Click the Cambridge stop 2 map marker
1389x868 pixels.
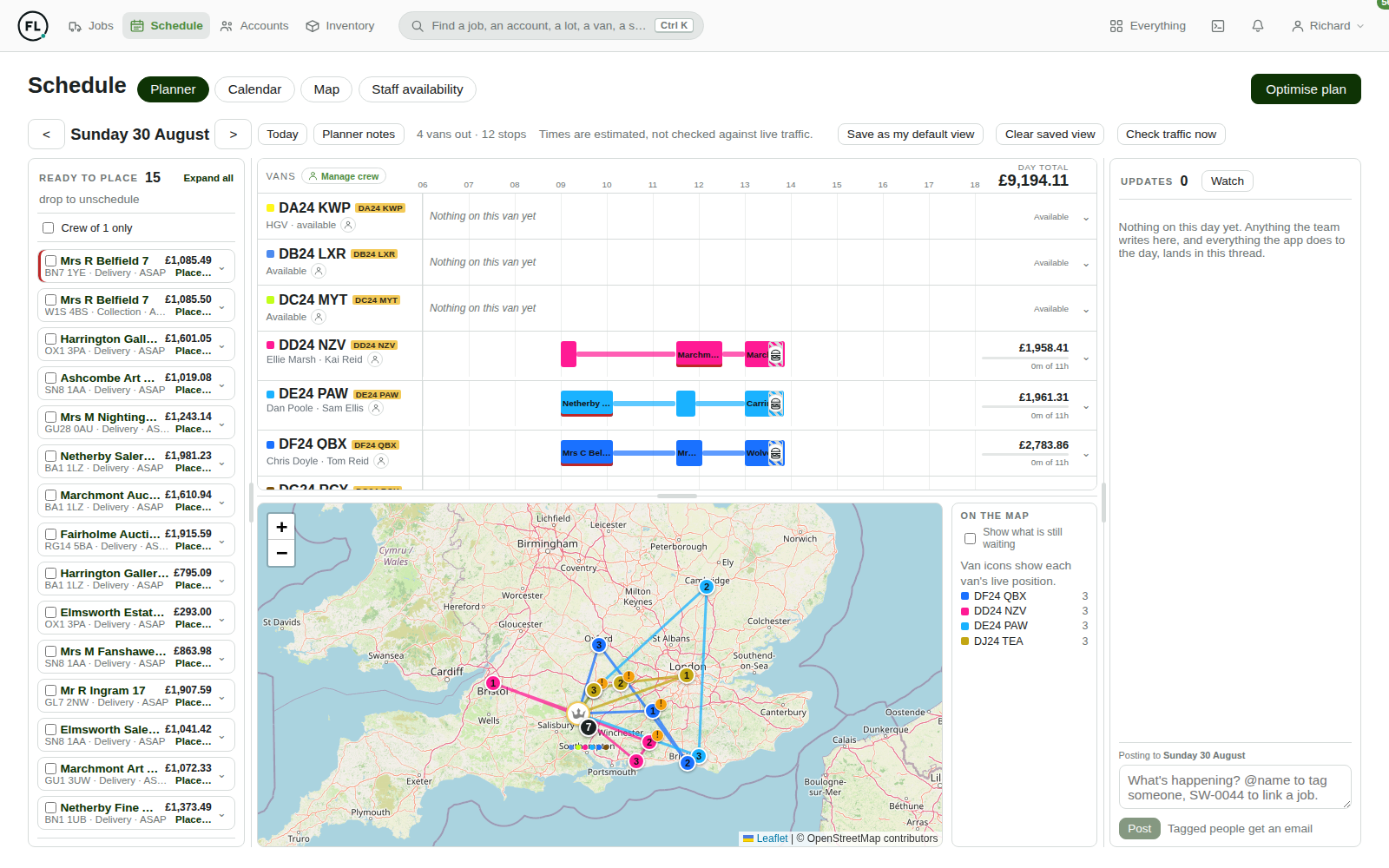[707, 587]
